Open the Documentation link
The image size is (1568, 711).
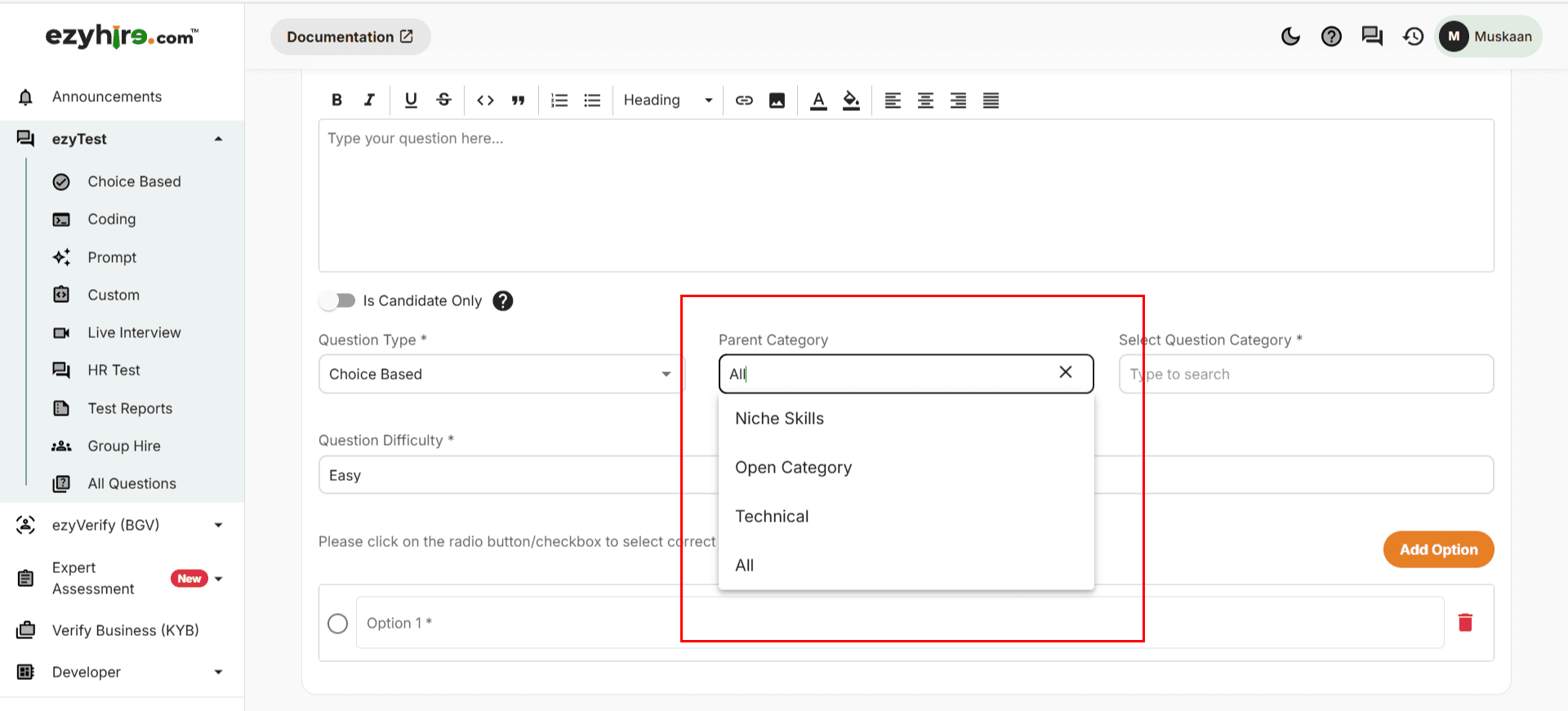tap(350, 37)
